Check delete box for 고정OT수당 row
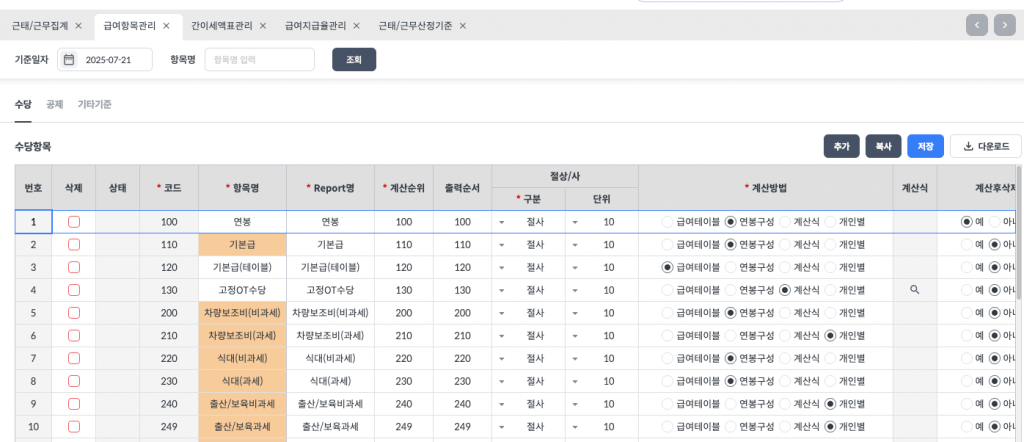The image size is (1024, 442). [74, 290]
